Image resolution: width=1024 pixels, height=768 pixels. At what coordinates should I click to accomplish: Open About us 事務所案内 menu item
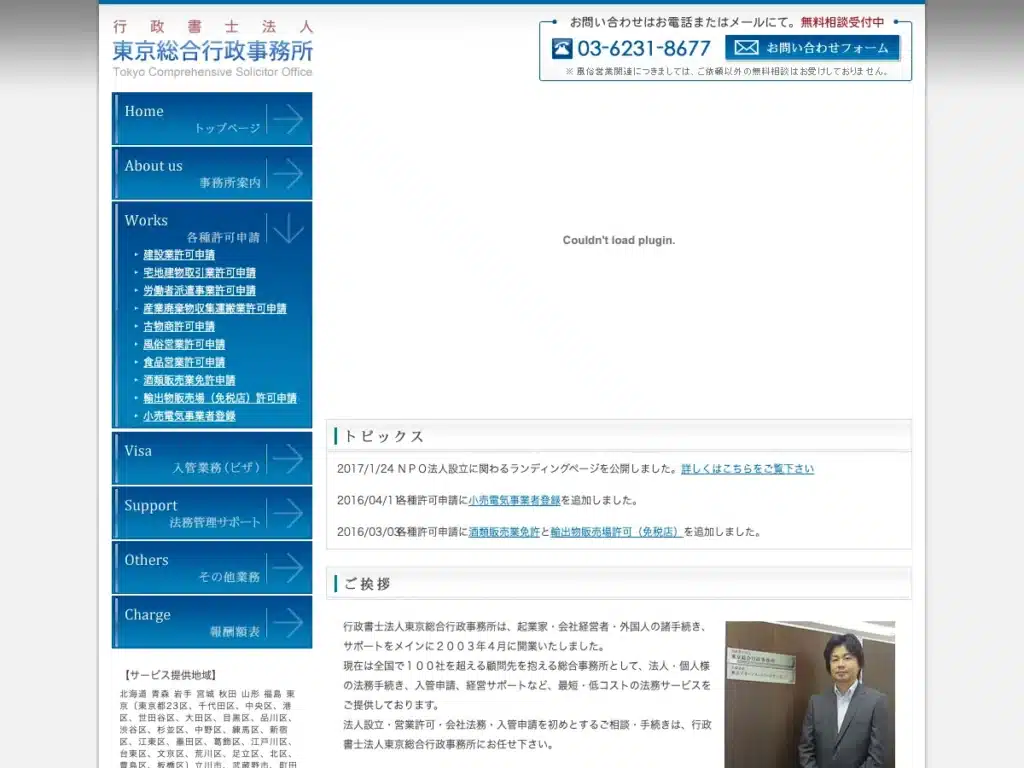point(212,173)
